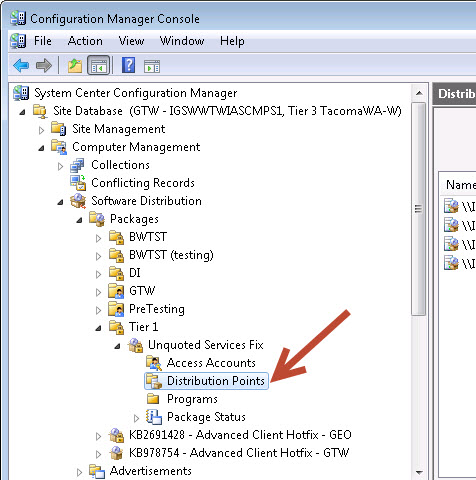
Task: Toggle the Show/Hide Console Tree button
Action: [x=99, y=65]
